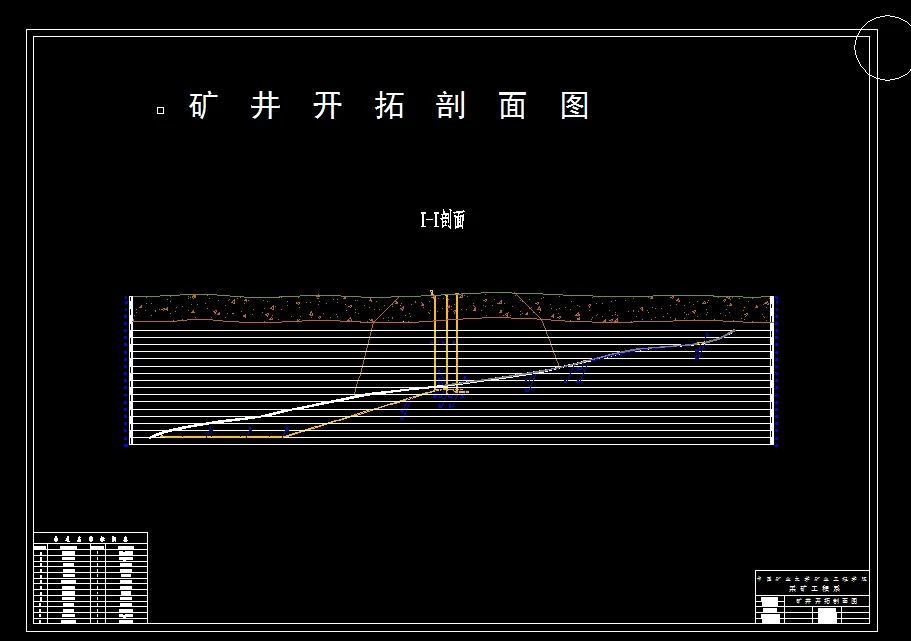Select the drawing name cell 矿井开拓剖面图 in title block
911x641 pixels.
(826, 600)
